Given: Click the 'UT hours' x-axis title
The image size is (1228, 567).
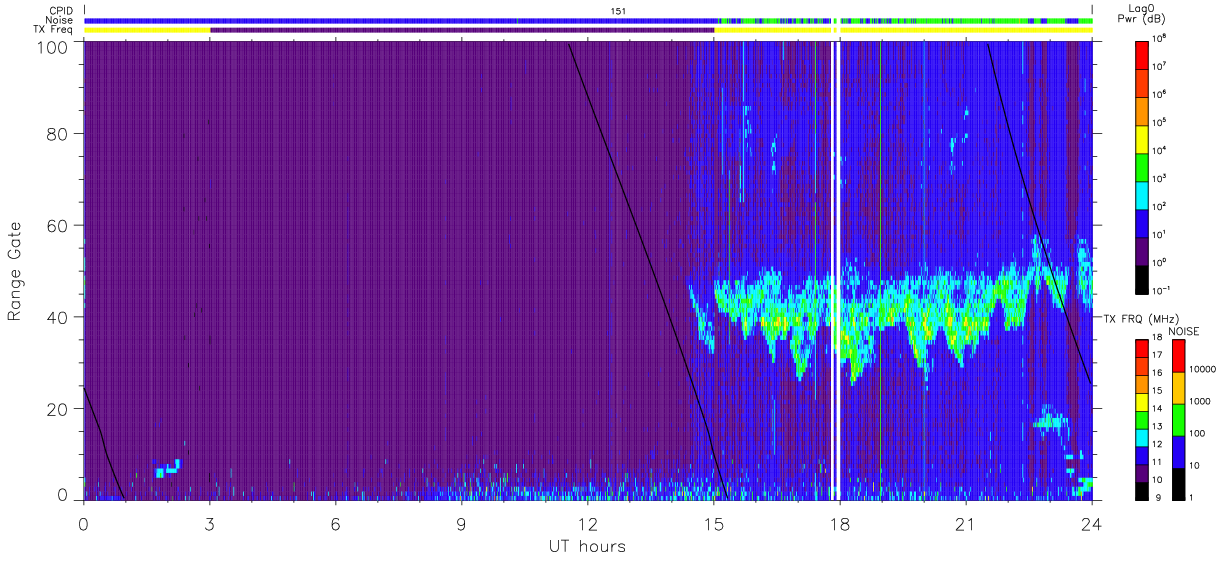Looking at the screenshot, I should pos(587,547).
